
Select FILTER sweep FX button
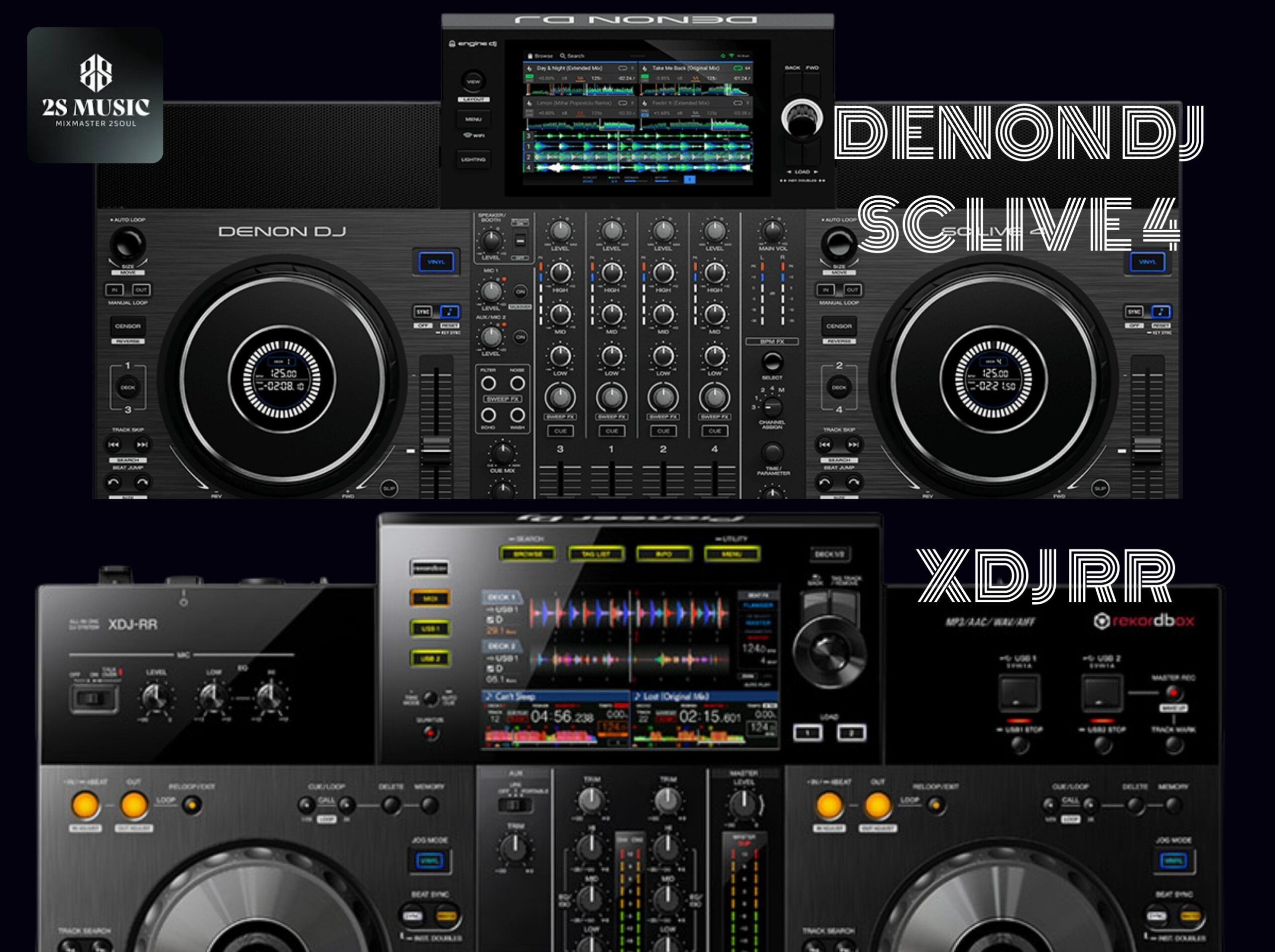(x=489, y=383)
